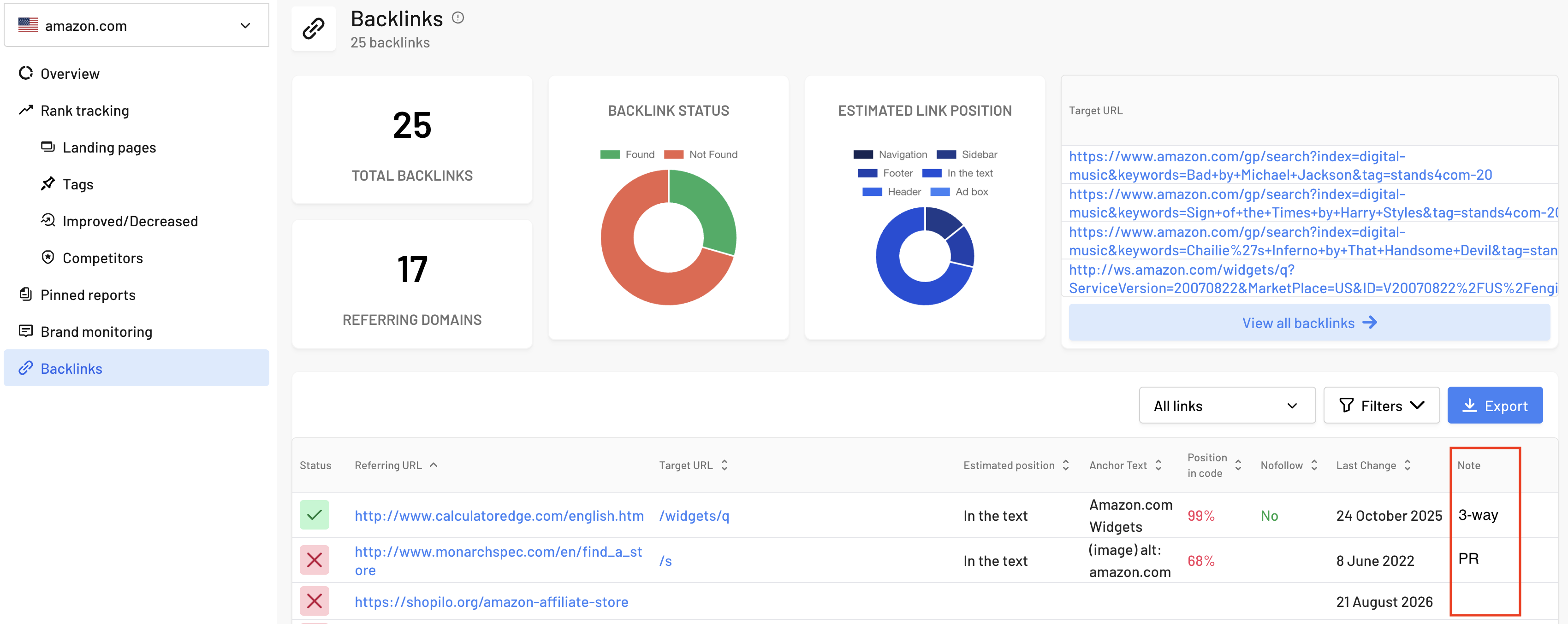Open the /widgets/q target URL link
The height and width of the screenshot is (624, 1568).
click(694, 516)
